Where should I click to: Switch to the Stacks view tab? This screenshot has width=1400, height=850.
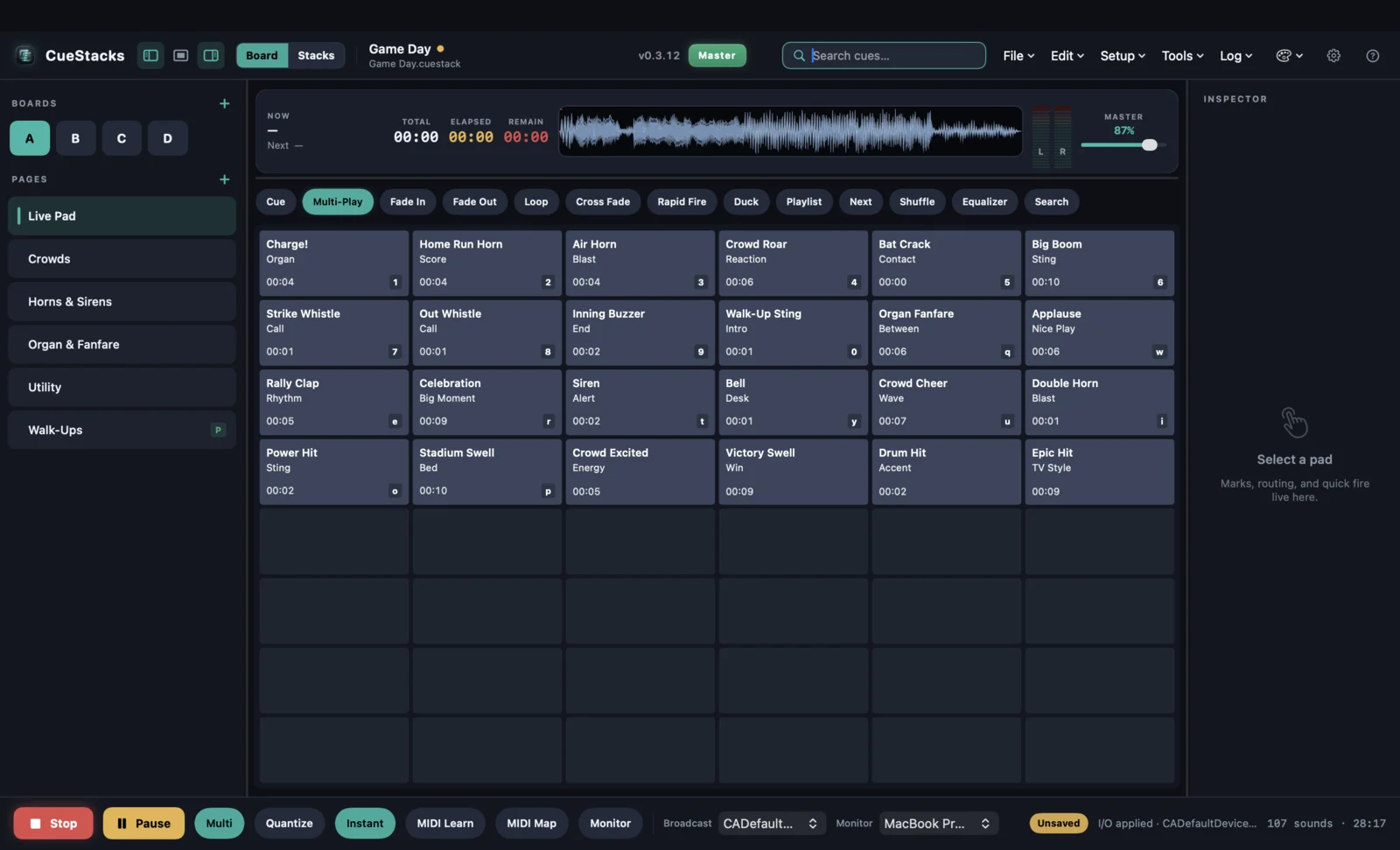pyautogui.click(x=316, y=55)
